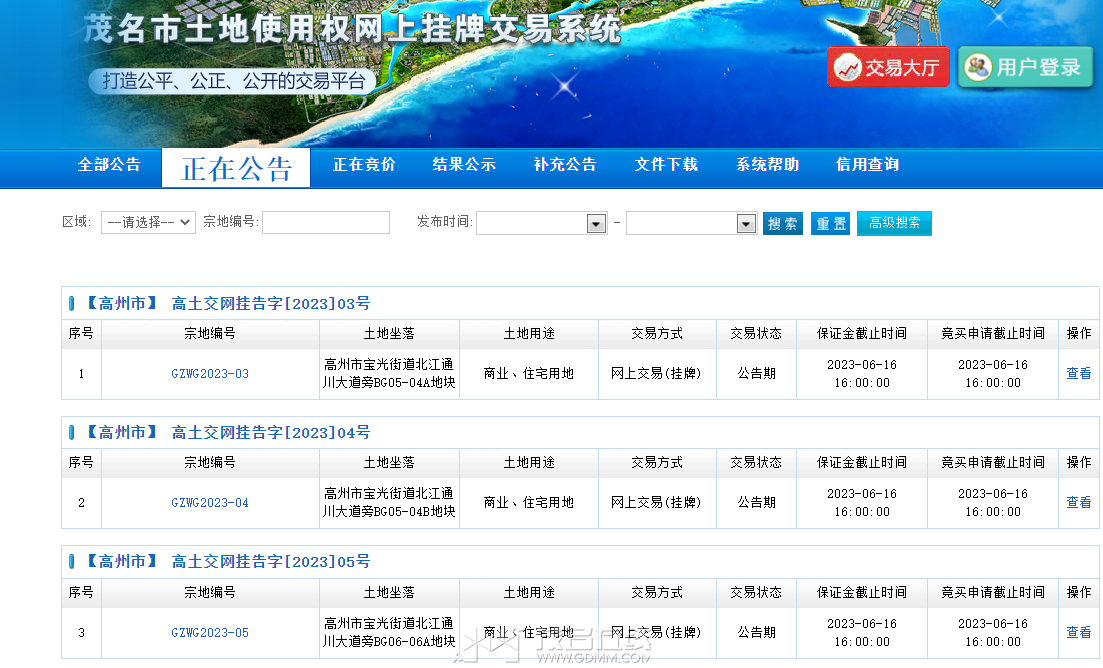Click the 用户登录 user login button
Screen dimensions: 1103x668
pos(1025,67)
